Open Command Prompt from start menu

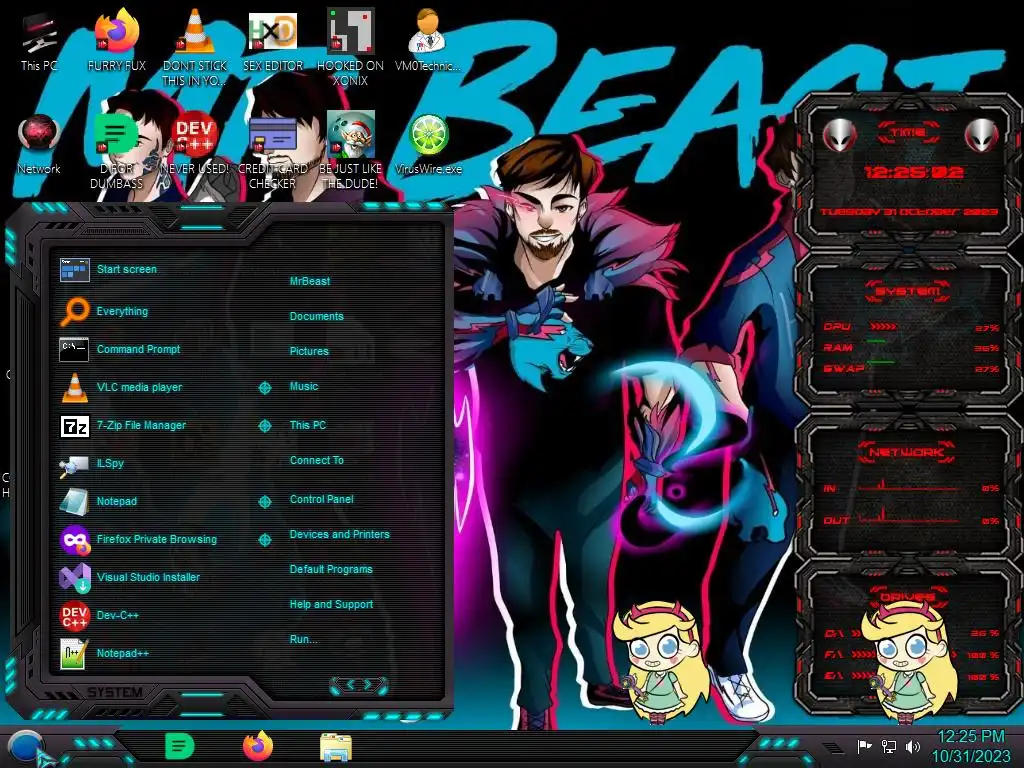(120, 349)
